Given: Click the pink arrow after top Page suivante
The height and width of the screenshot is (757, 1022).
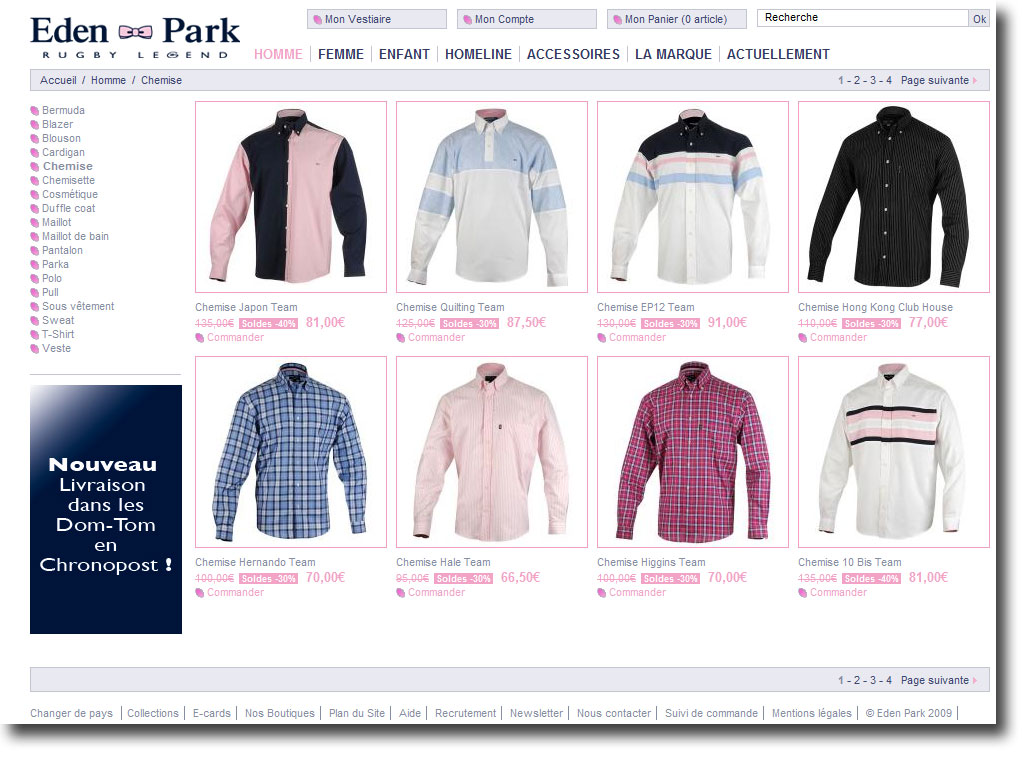Looking at the screenshot, I should 975,80.
